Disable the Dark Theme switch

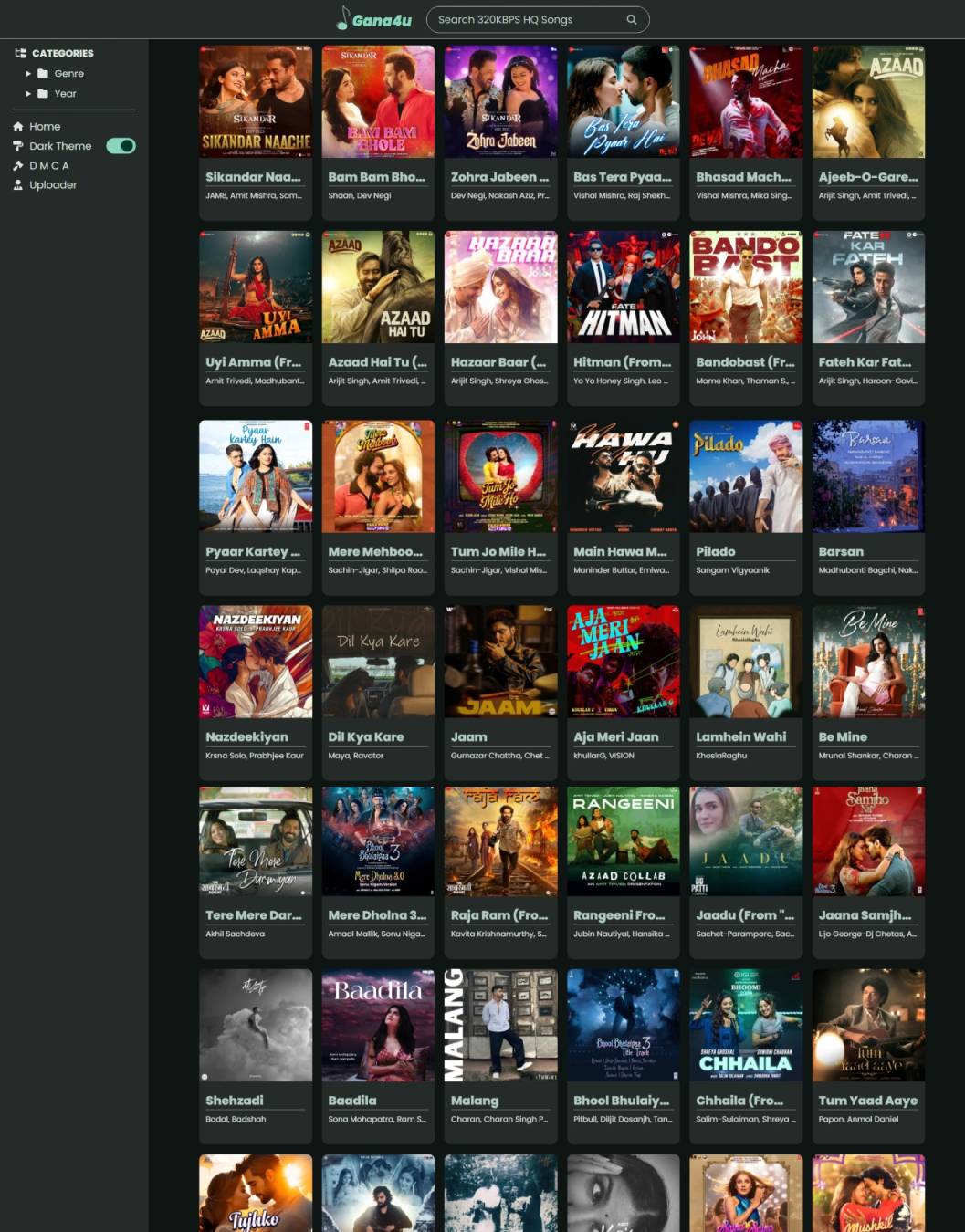pos(121,146)
